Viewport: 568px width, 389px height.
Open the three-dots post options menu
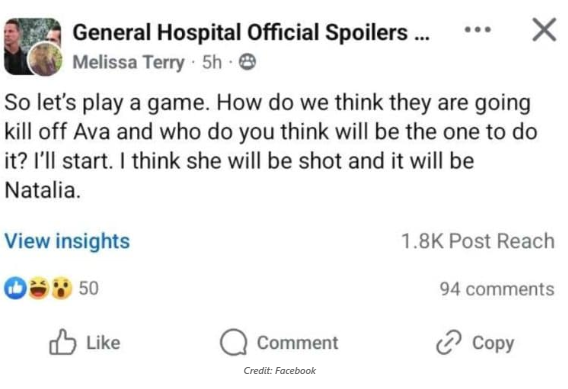[478, 29]
